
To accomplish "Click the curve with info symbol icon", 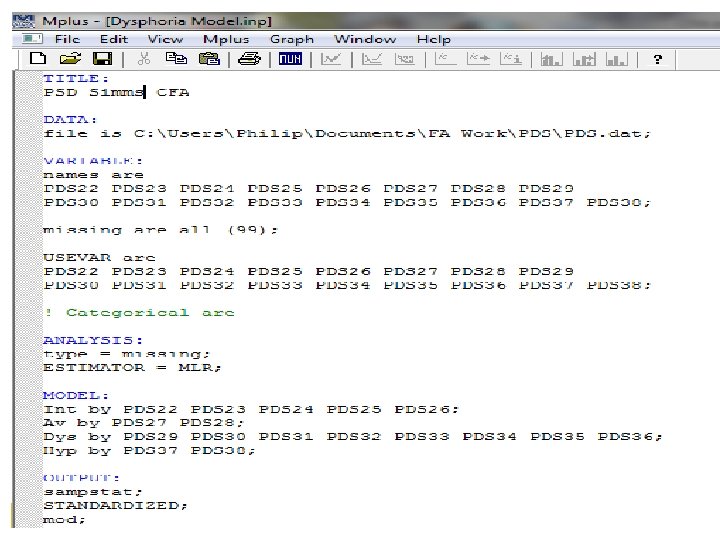I will 512,59.
